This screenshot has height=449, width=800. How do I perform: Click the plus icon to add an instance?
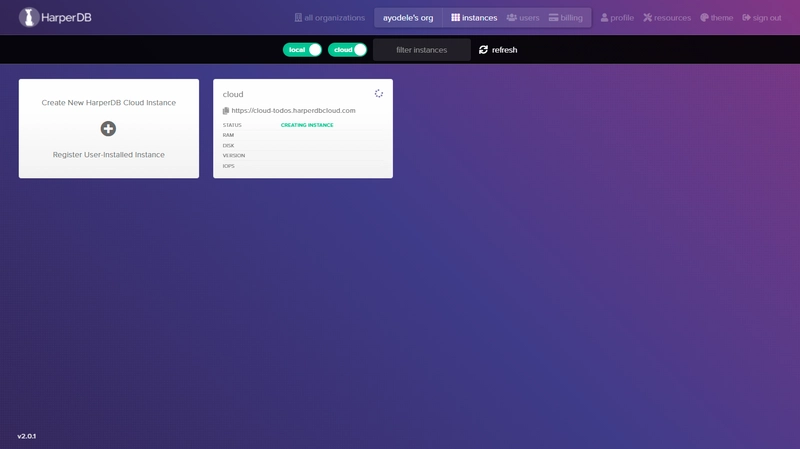108,129
